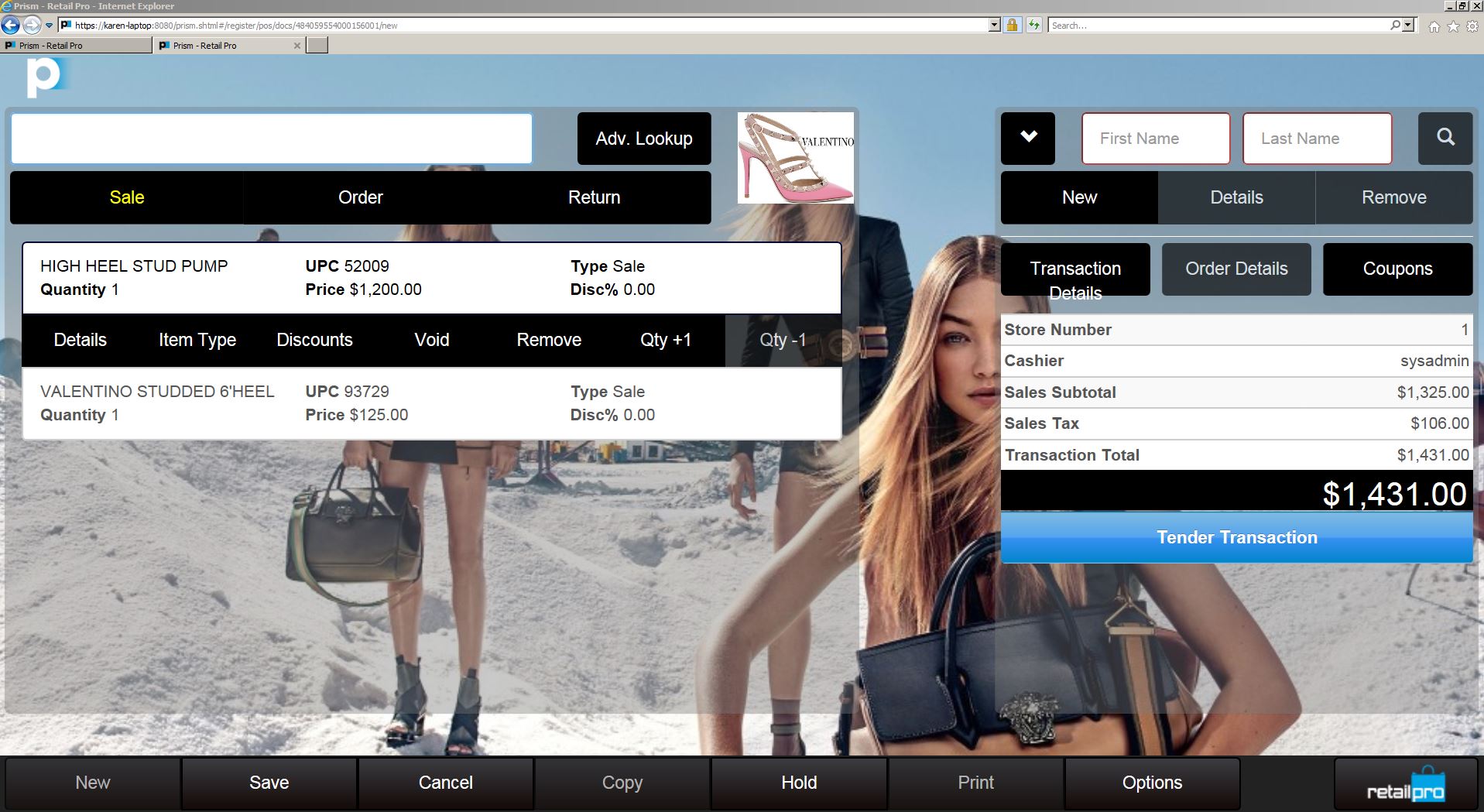The width and height of the screenshot is (1484, 812).
Task: Open the Internet Explorer tools gear
Action: click(x=1471, y=26)
